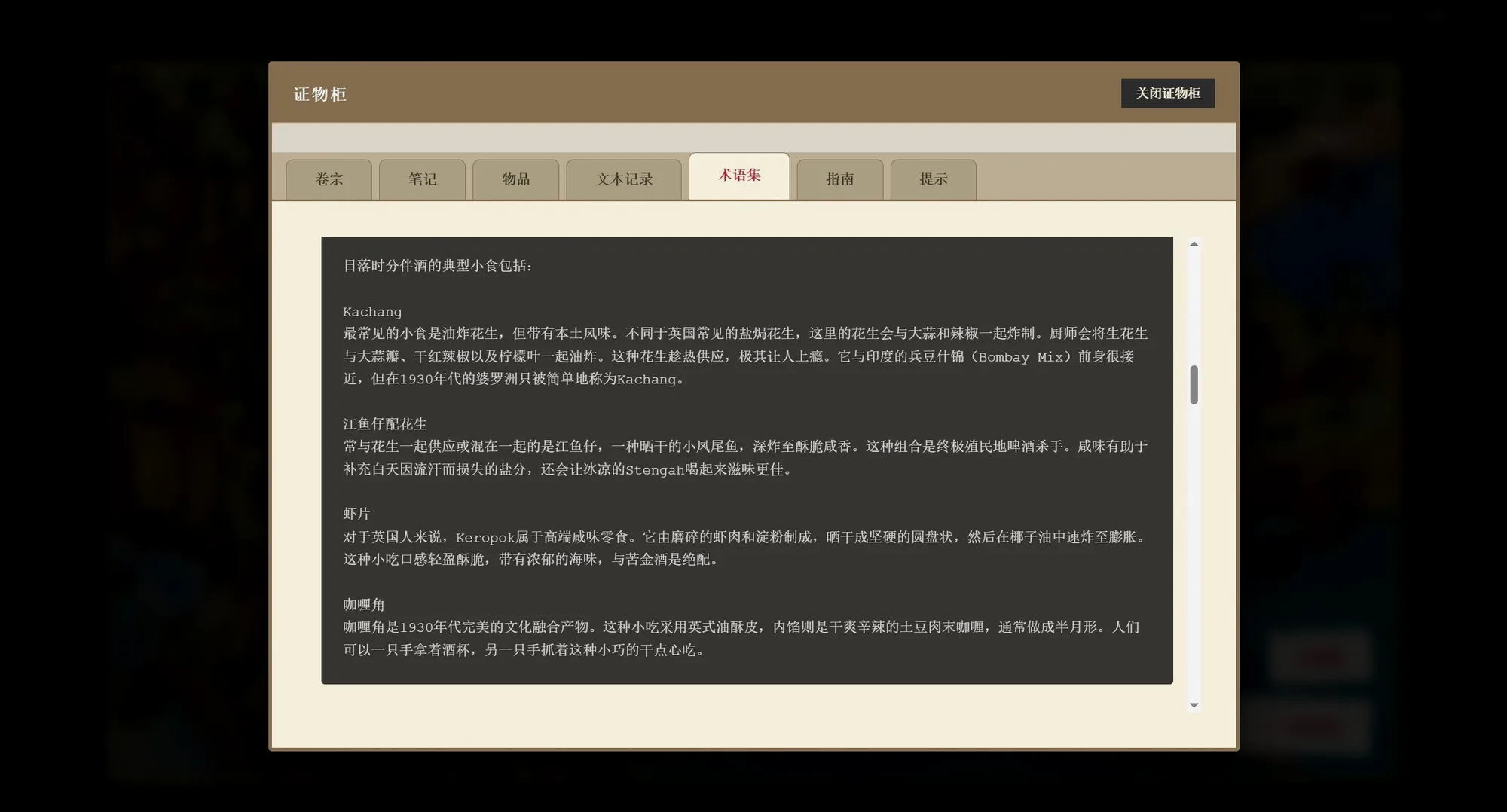Click the word Keropok
Screen dimensions: 1507x812
[x=485, y=538]
